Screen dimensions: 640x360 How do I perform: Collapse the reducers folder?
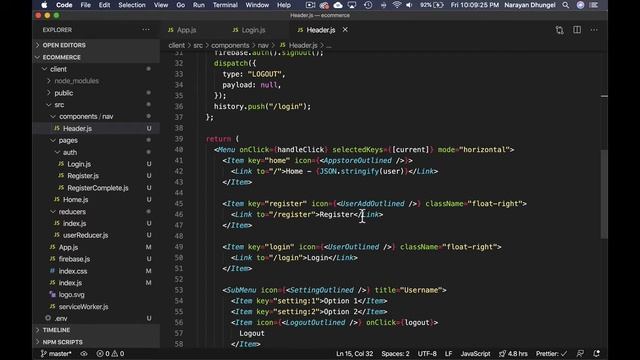click(x=96, y=211)
